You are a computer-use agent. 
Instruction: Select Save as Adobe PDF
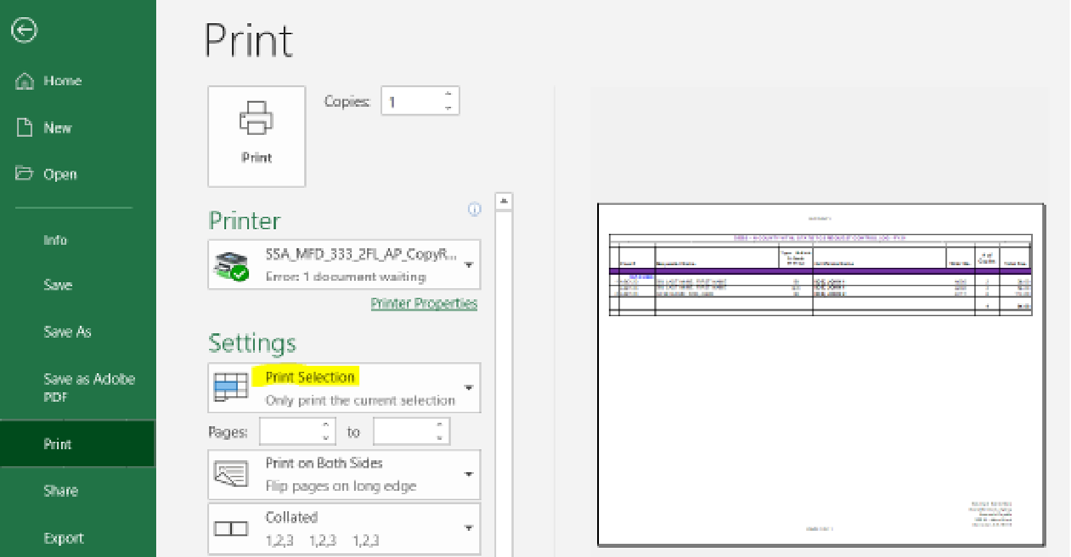coord(89,388)
